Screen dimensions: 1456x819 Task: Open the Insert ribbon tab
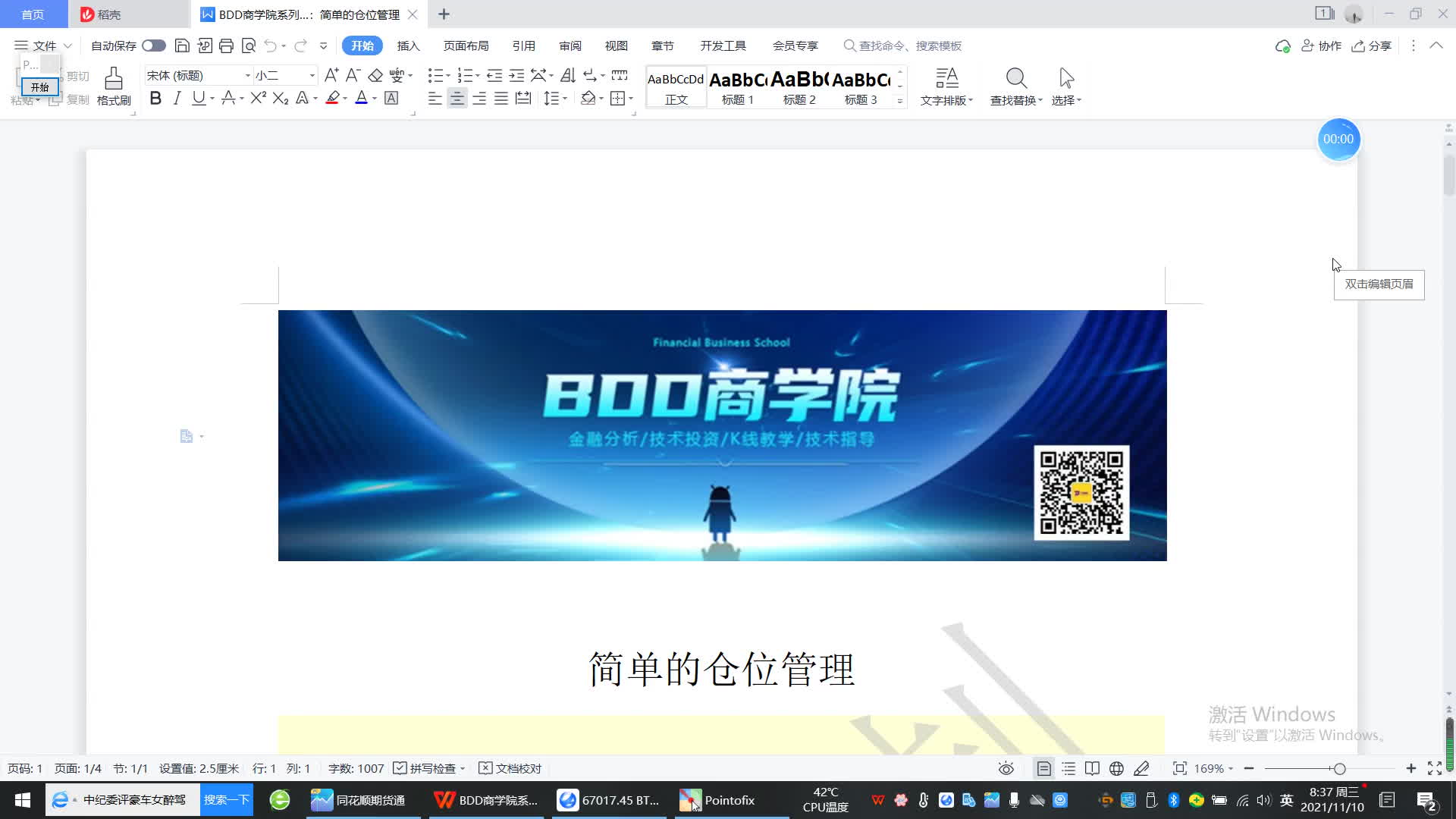point(408,45)
